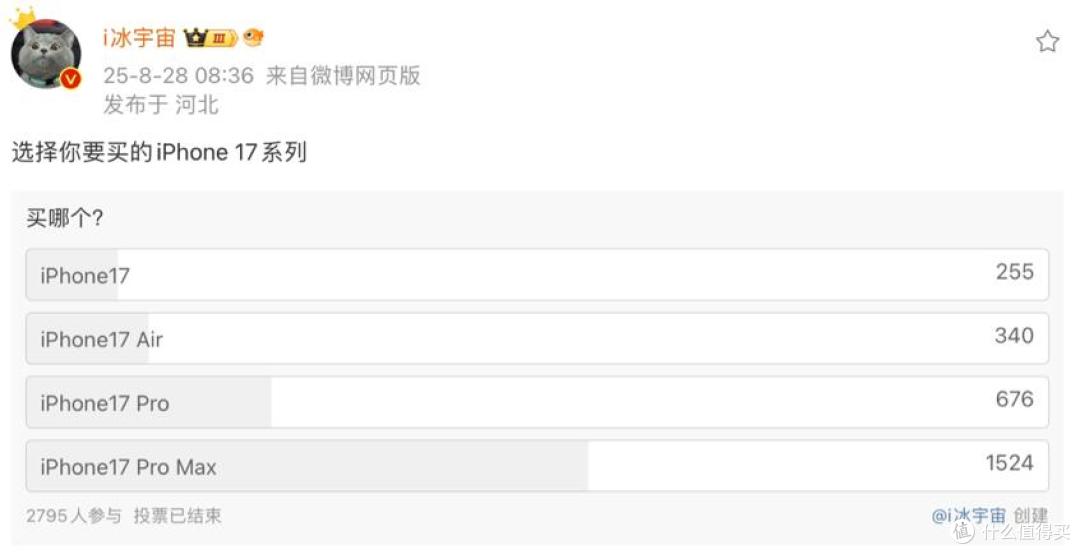The width and height of the screenshot is (1080, 554).
Task: Select the iPhone17 Air poll option
Action: tap(537, 338)
